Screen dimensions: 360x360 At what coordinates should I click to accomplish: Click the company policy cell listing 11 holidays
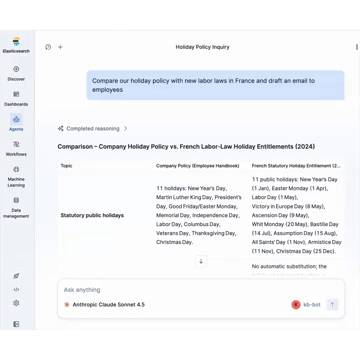(x=199, y=215)
